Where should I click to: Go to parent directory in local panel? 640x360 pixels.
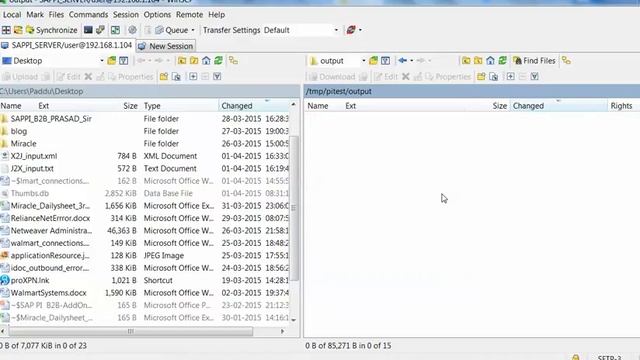click(182, 61)
